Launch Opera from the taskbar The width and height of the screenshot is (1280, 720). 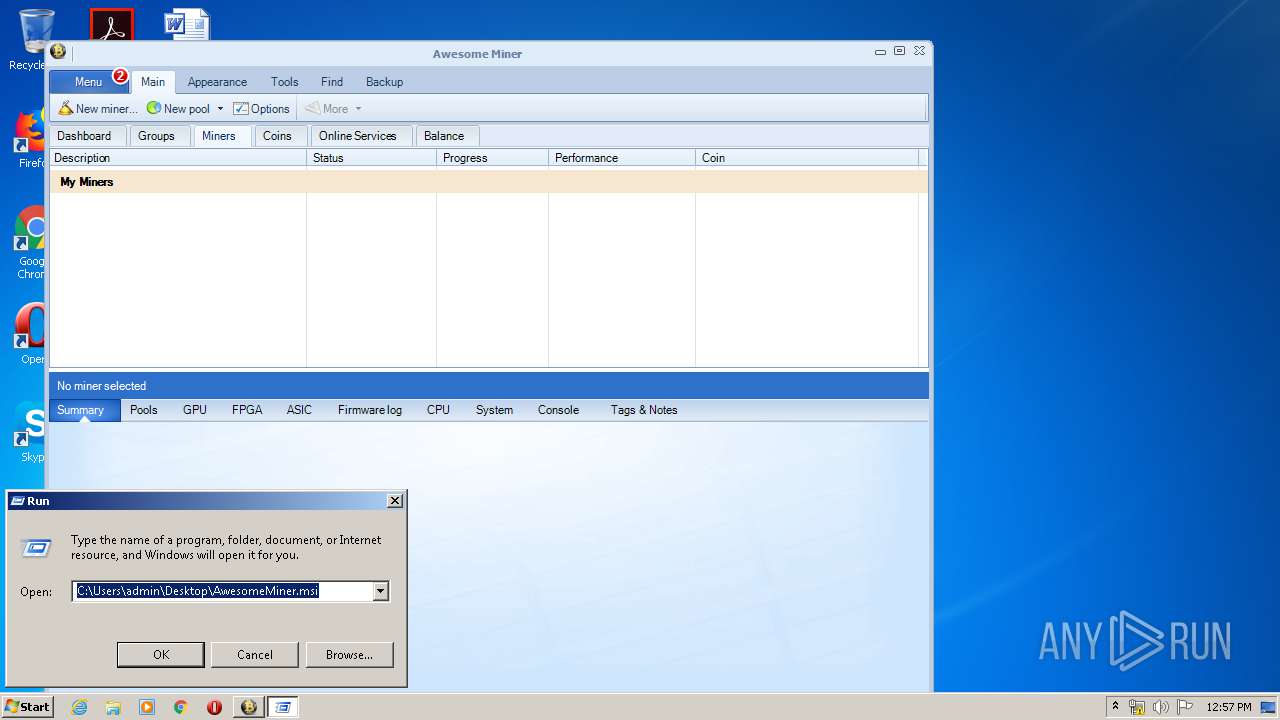[214, 707]
